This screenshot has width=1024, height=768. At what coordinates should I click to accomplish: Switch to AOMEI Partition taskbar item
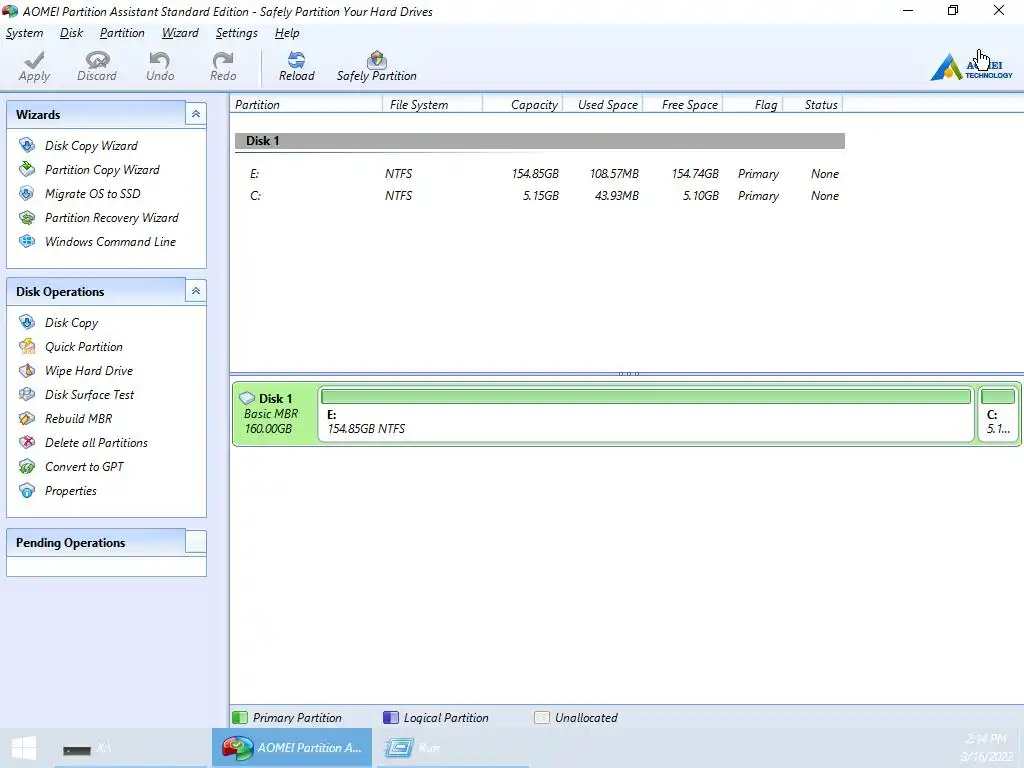point(292,748)
